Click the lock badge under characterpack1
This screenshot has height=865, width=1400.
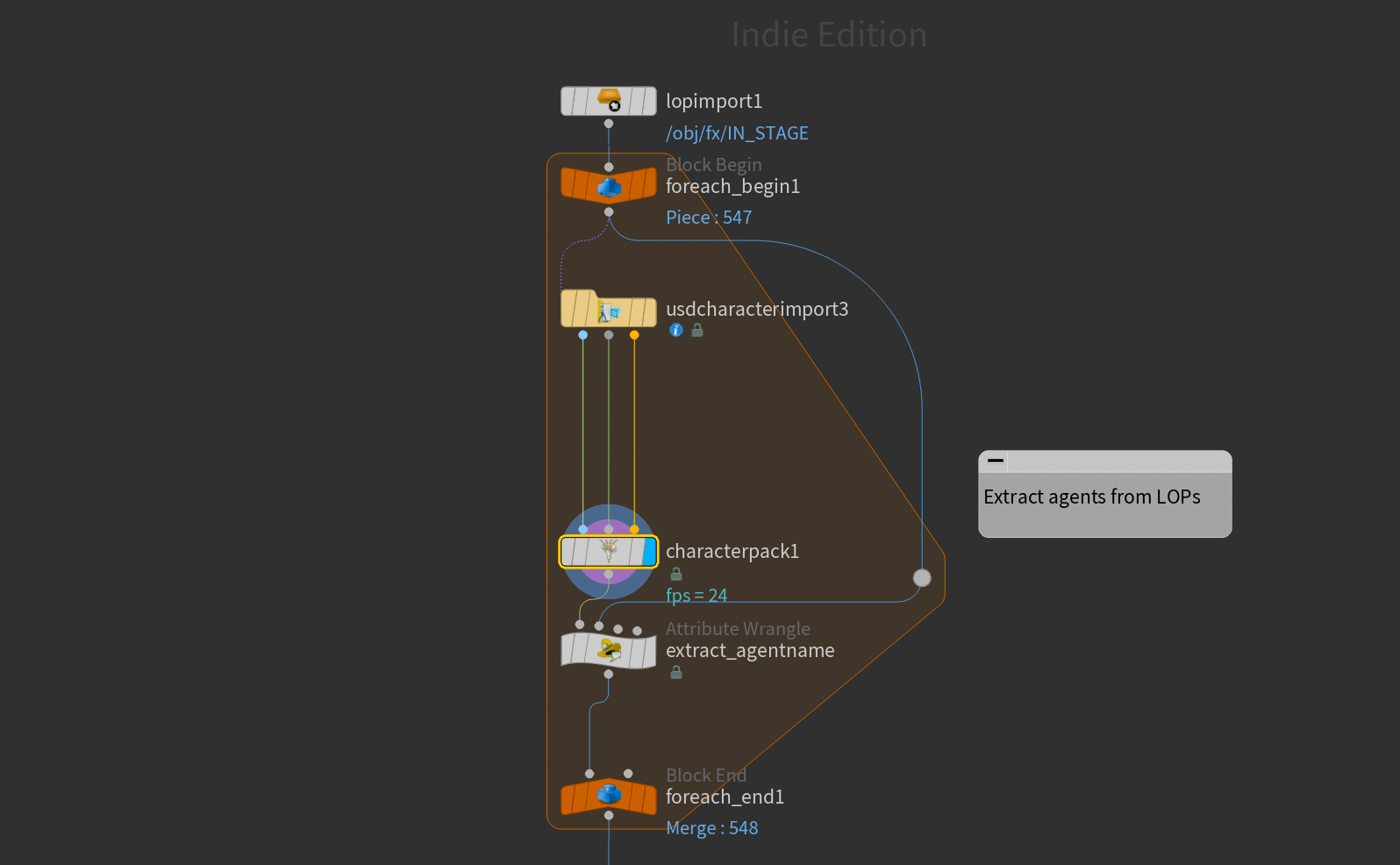point(676,575)
